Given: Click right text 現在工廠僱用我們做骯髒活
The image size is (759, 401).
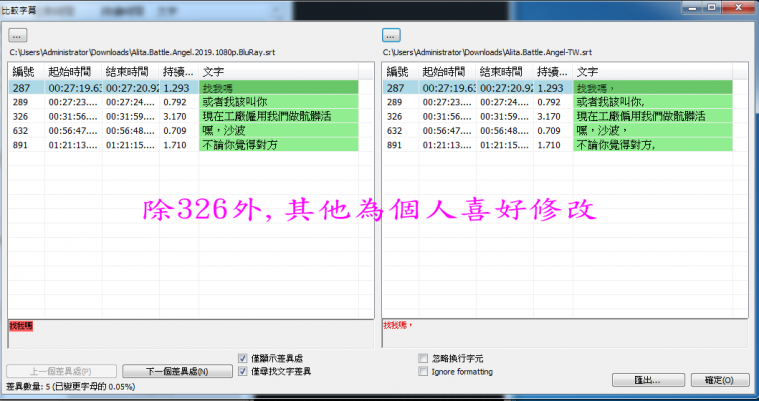Looking at the screenshot, I should (x=641, y=116).
